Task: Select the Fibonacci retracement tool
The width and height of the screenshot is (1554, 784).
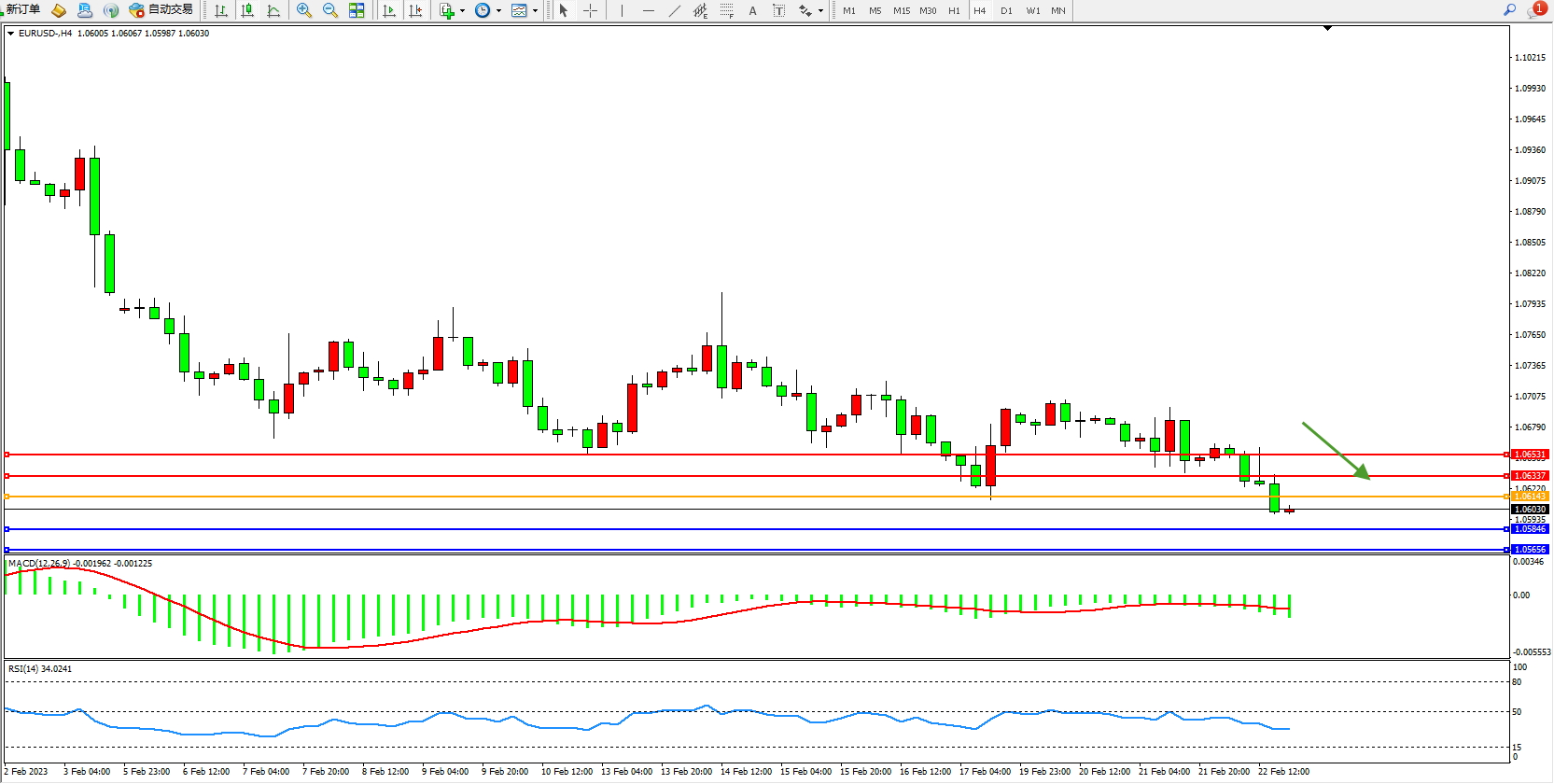Action: point(726,10)
